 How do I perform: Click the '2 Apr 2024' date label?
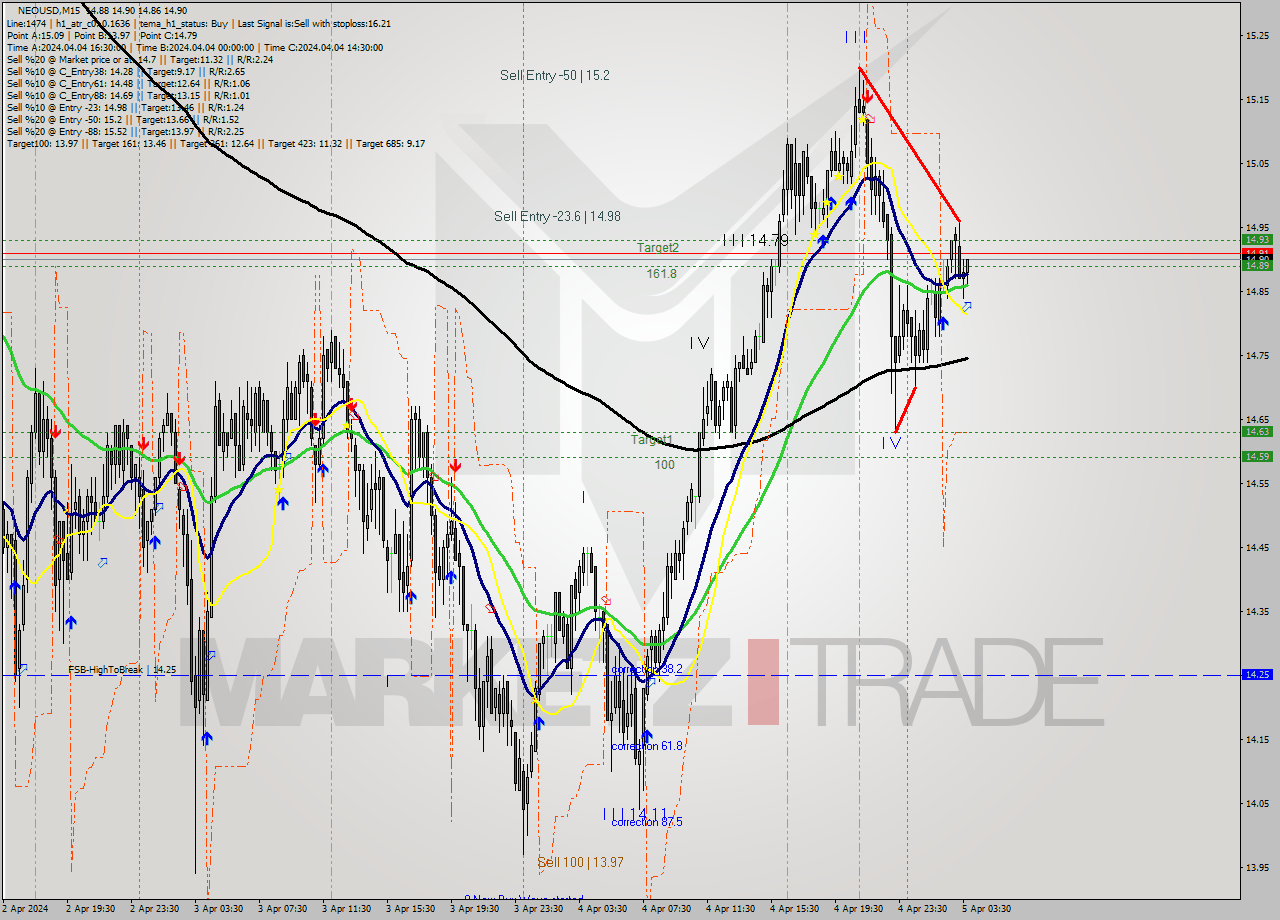click(27, 909)
